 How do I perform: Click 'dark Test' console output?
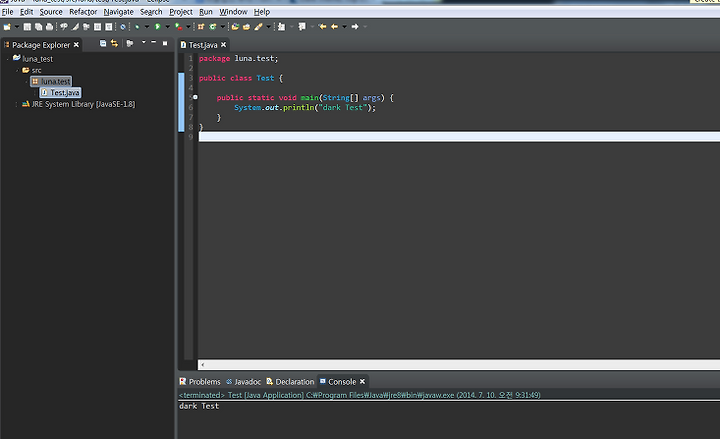tap(199, 406)
